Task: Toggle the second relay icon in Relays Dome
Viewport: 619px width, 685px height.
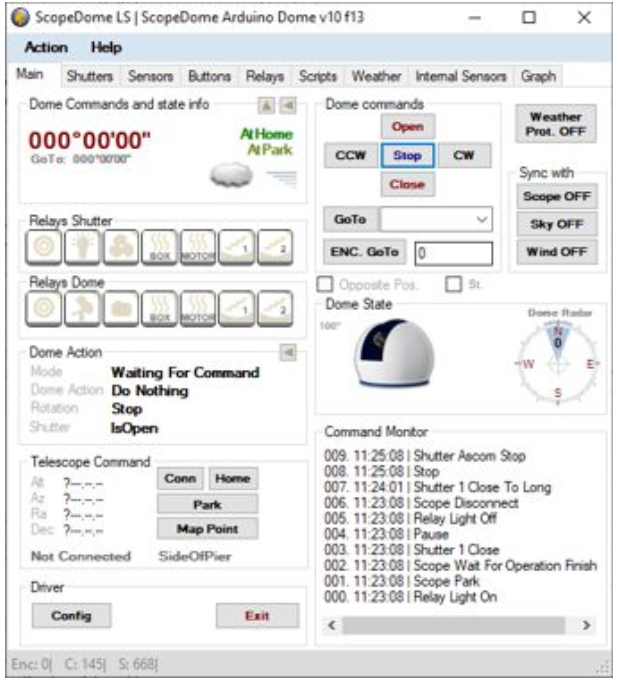Action: coord(82,308)
